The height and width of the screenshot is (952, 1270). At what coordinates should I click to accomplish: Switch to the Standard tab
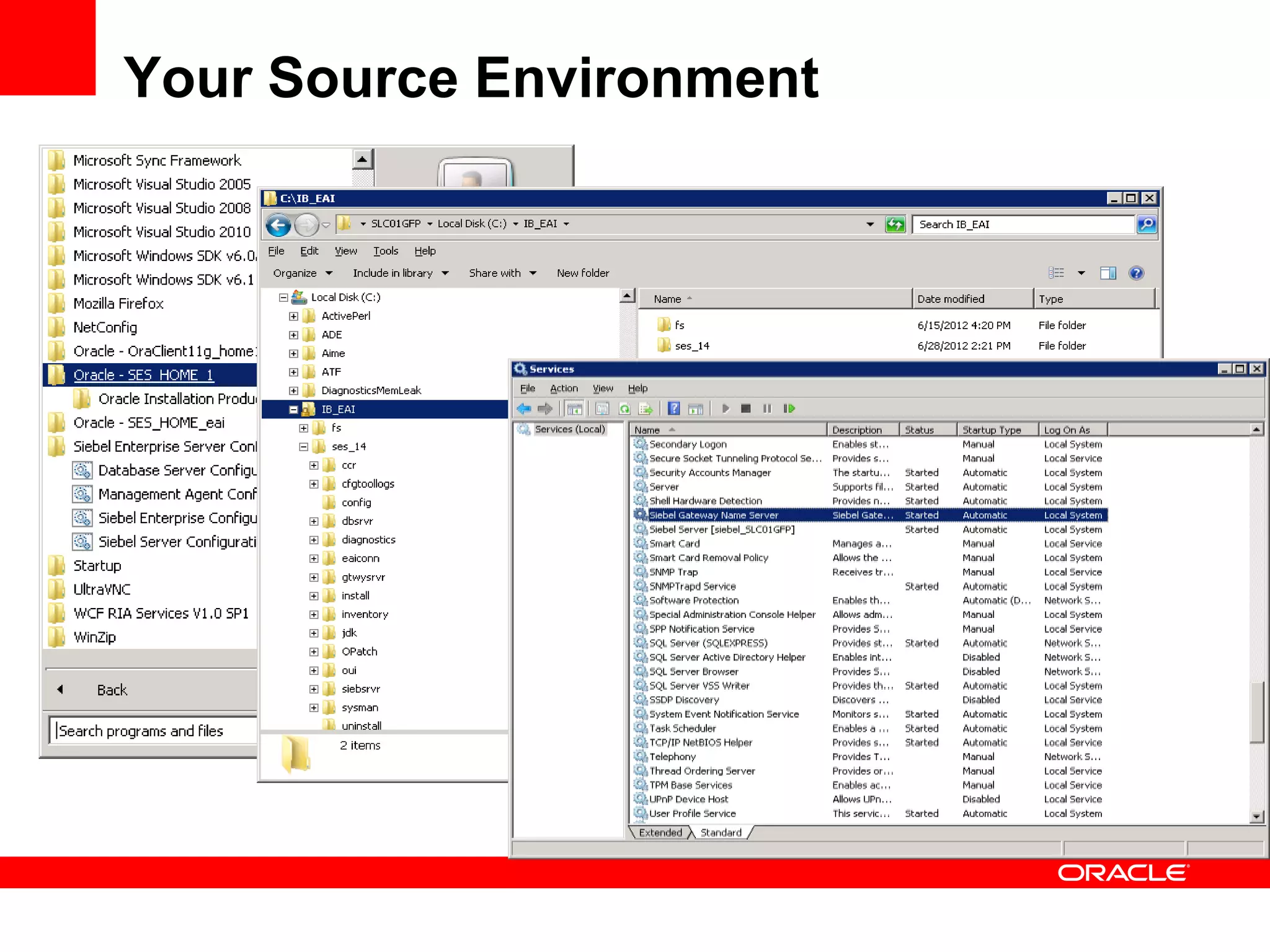point(721,832)
